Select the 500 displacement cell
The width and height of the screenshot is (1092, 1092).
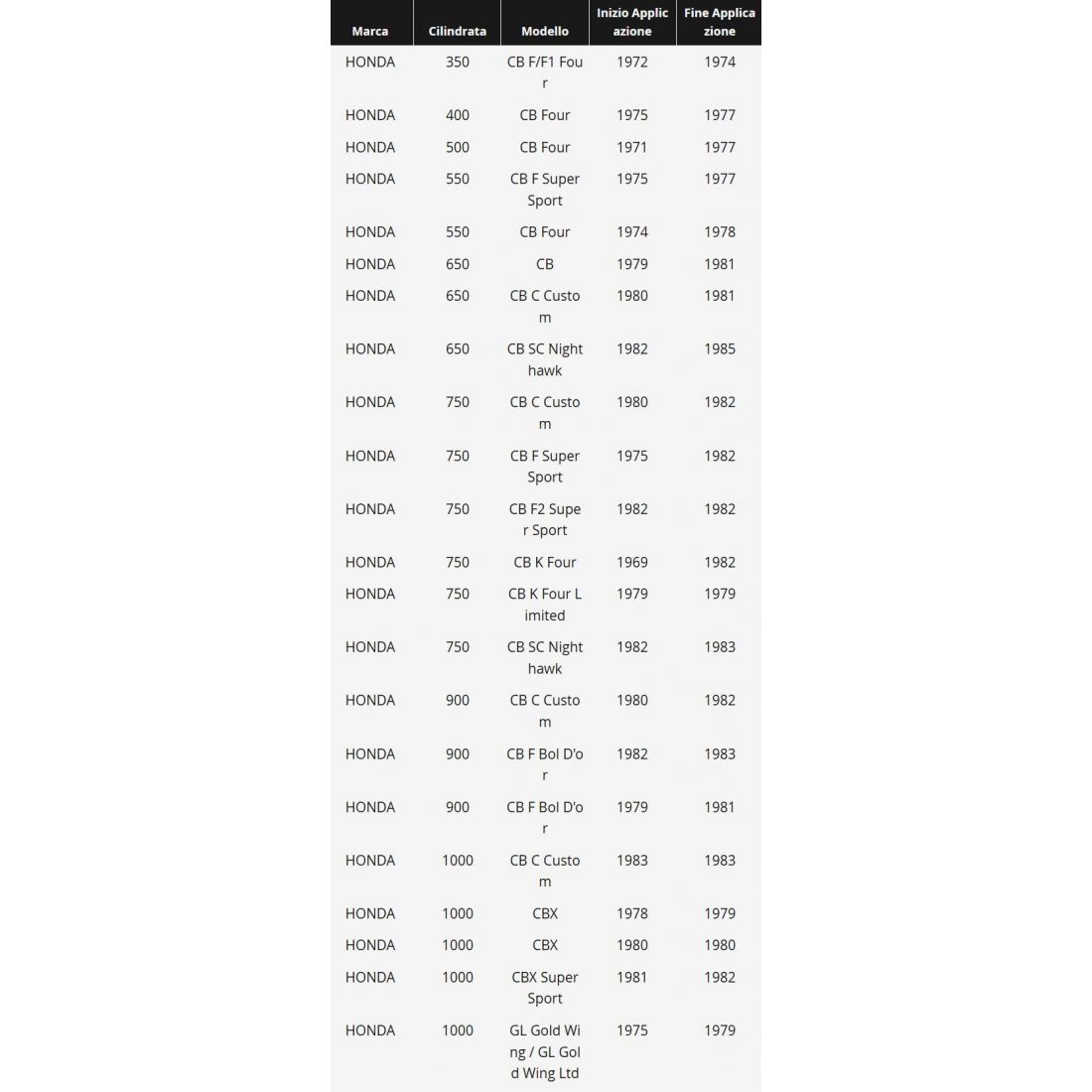pos(457,147)
